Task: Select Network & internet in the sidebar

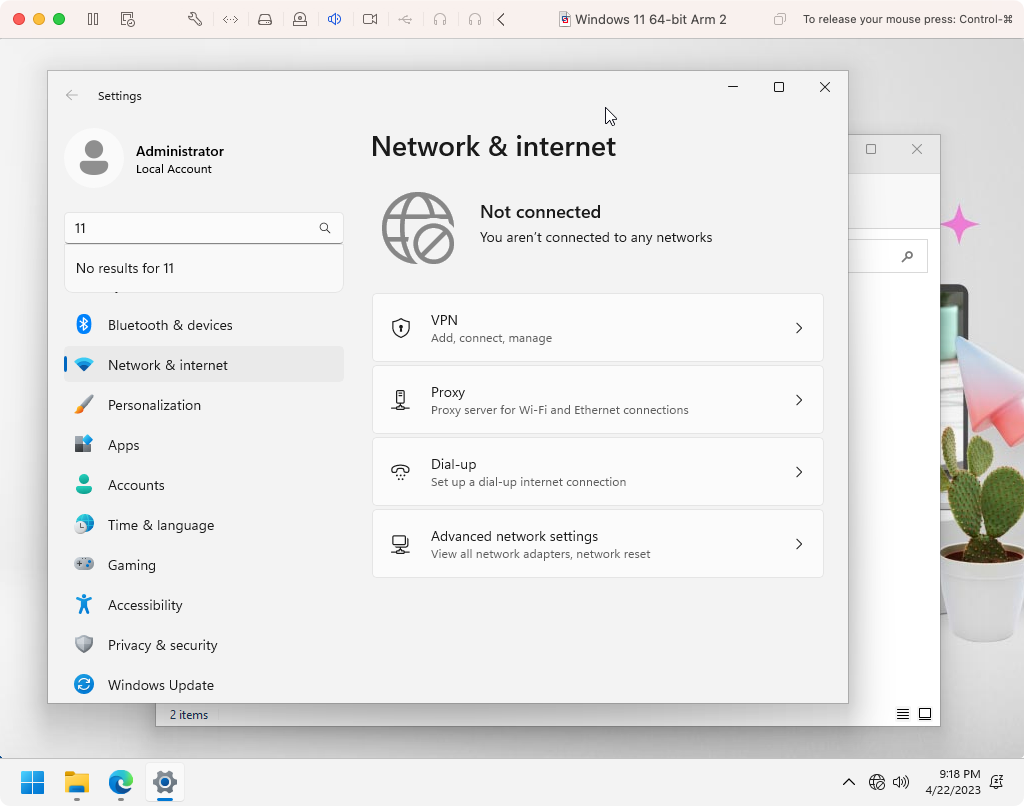Action: (204, 364)
